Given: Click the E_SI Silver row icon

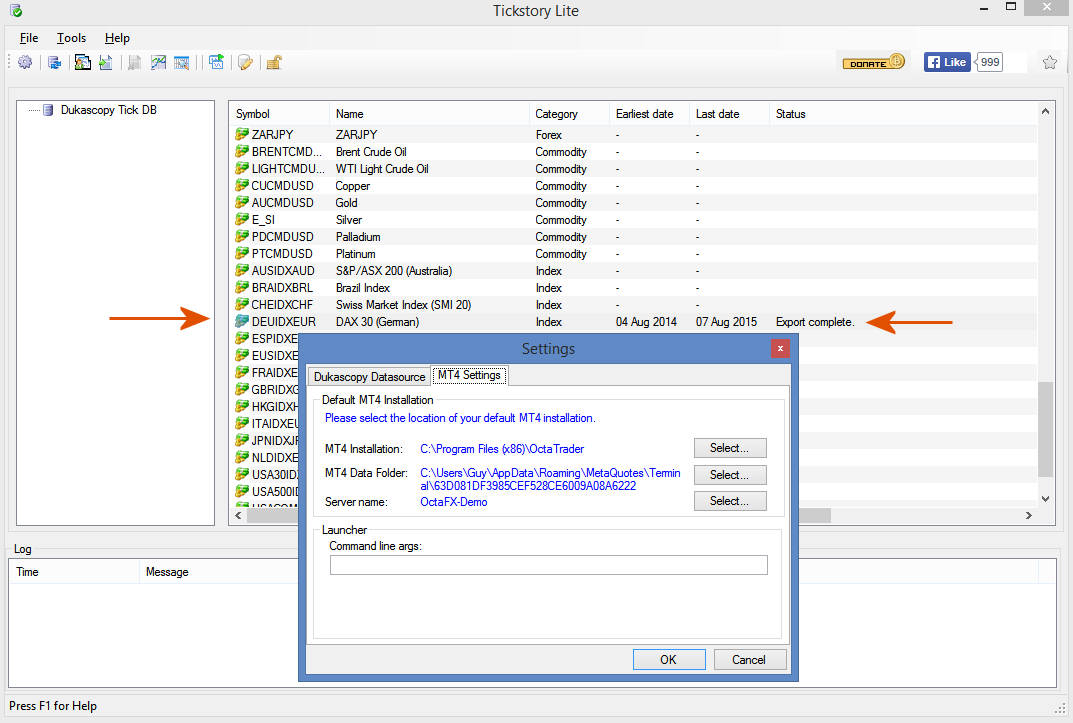Looking at the screenshot, I should pos(242,219).
